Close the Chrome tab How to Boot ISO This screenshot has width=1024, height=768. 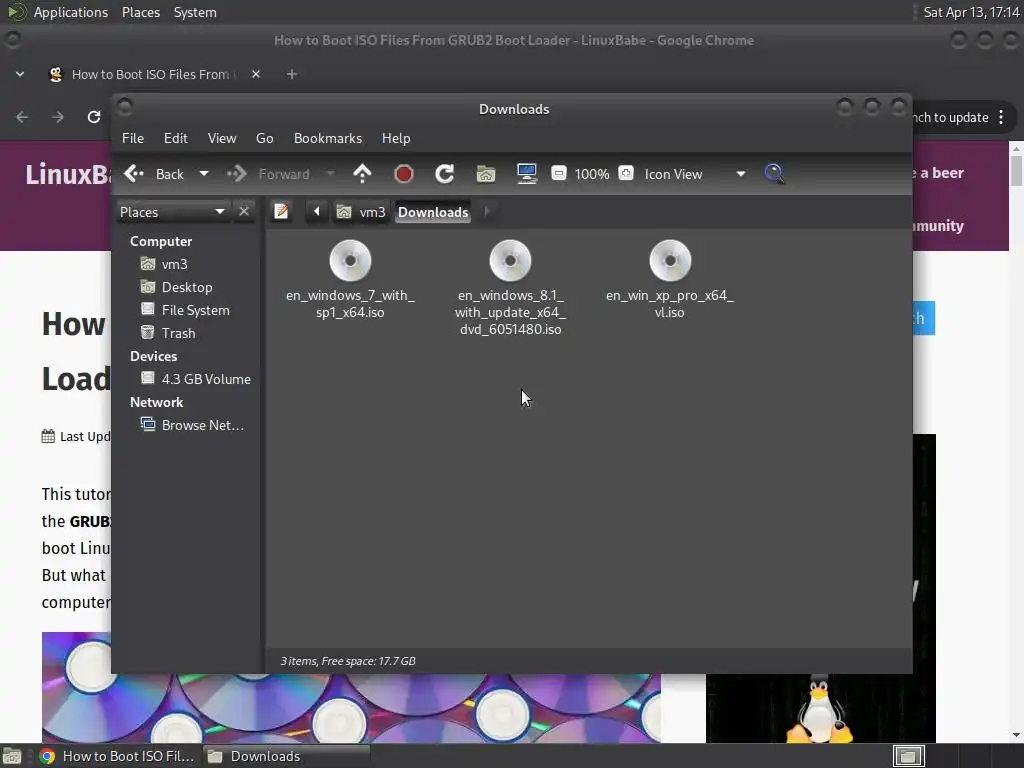pos(256,74)
